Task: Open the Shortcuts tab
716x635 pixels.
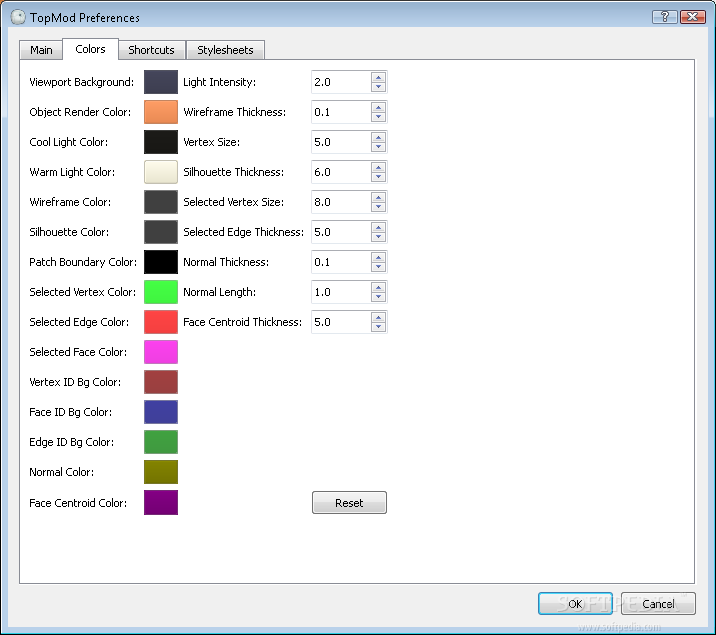Action: point(152,50)
